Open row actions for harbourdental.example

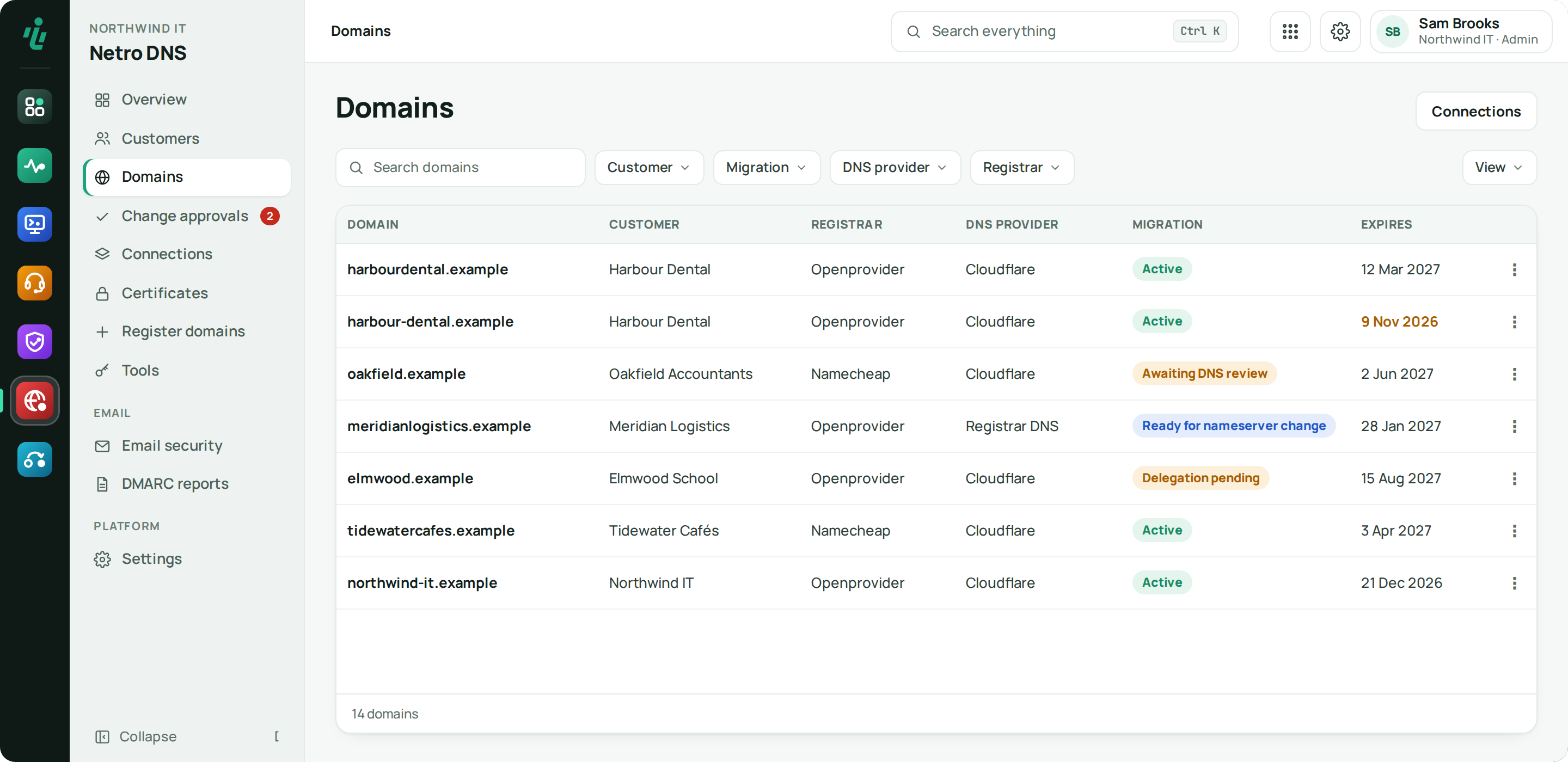point(1514,269)
